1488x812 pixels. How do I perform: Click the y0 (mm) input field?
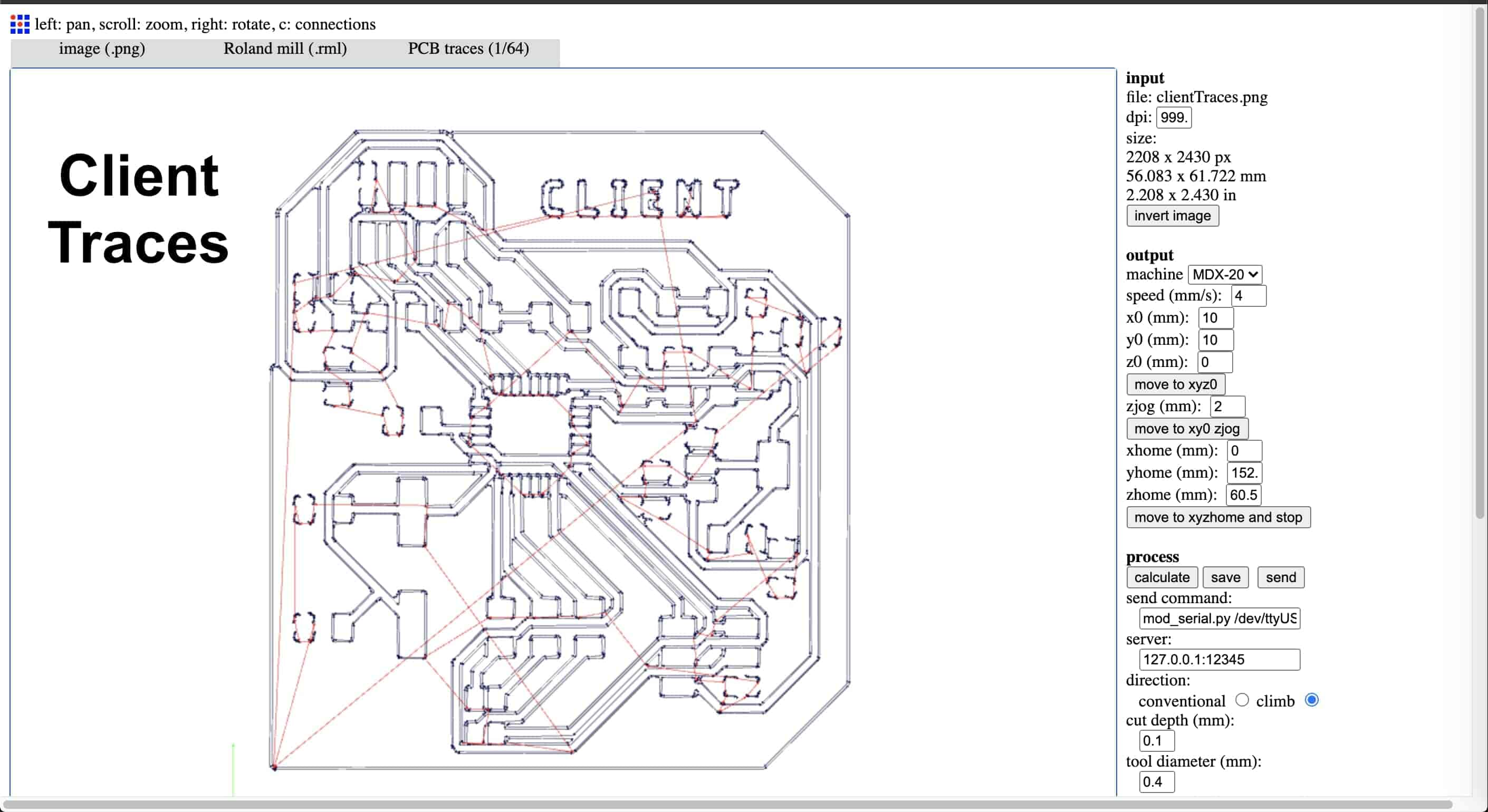coord(1216,340)
